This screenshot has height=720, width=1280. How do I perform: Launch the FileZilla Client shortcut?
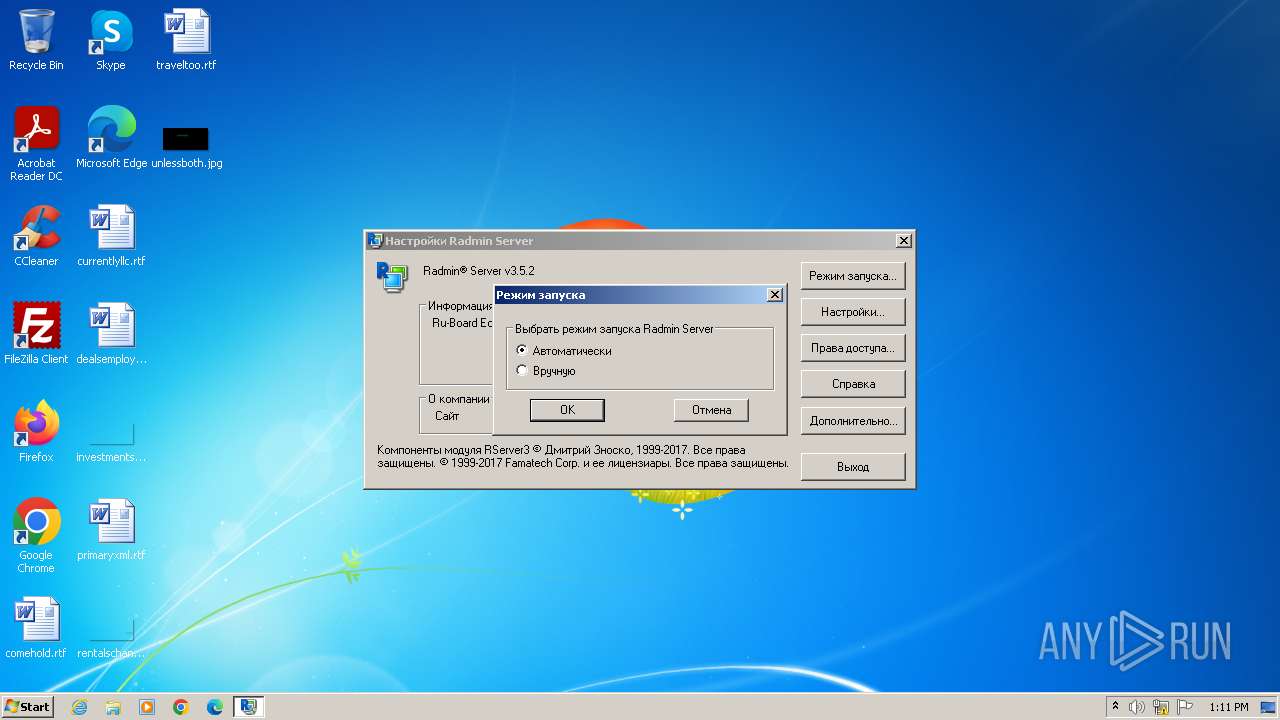point(36,334)
